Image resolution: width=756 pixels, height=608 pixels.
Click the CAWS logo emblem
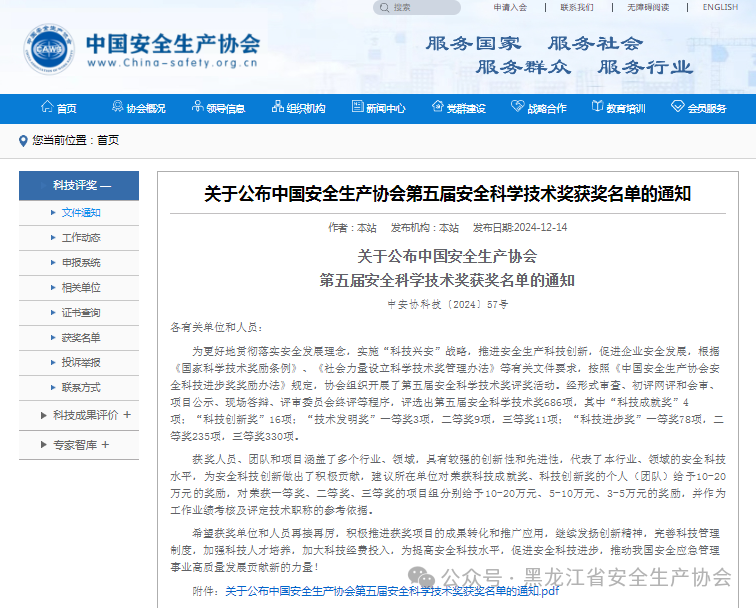(50, 49)
